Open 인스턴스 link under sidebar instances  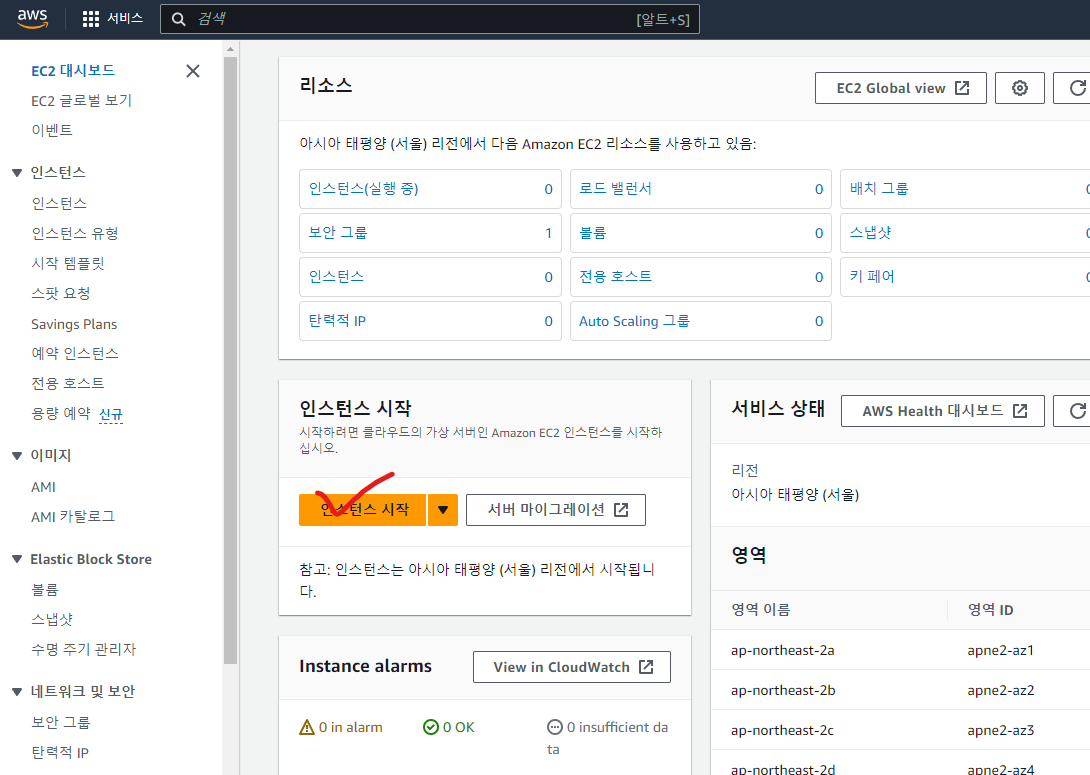(59, 203)
